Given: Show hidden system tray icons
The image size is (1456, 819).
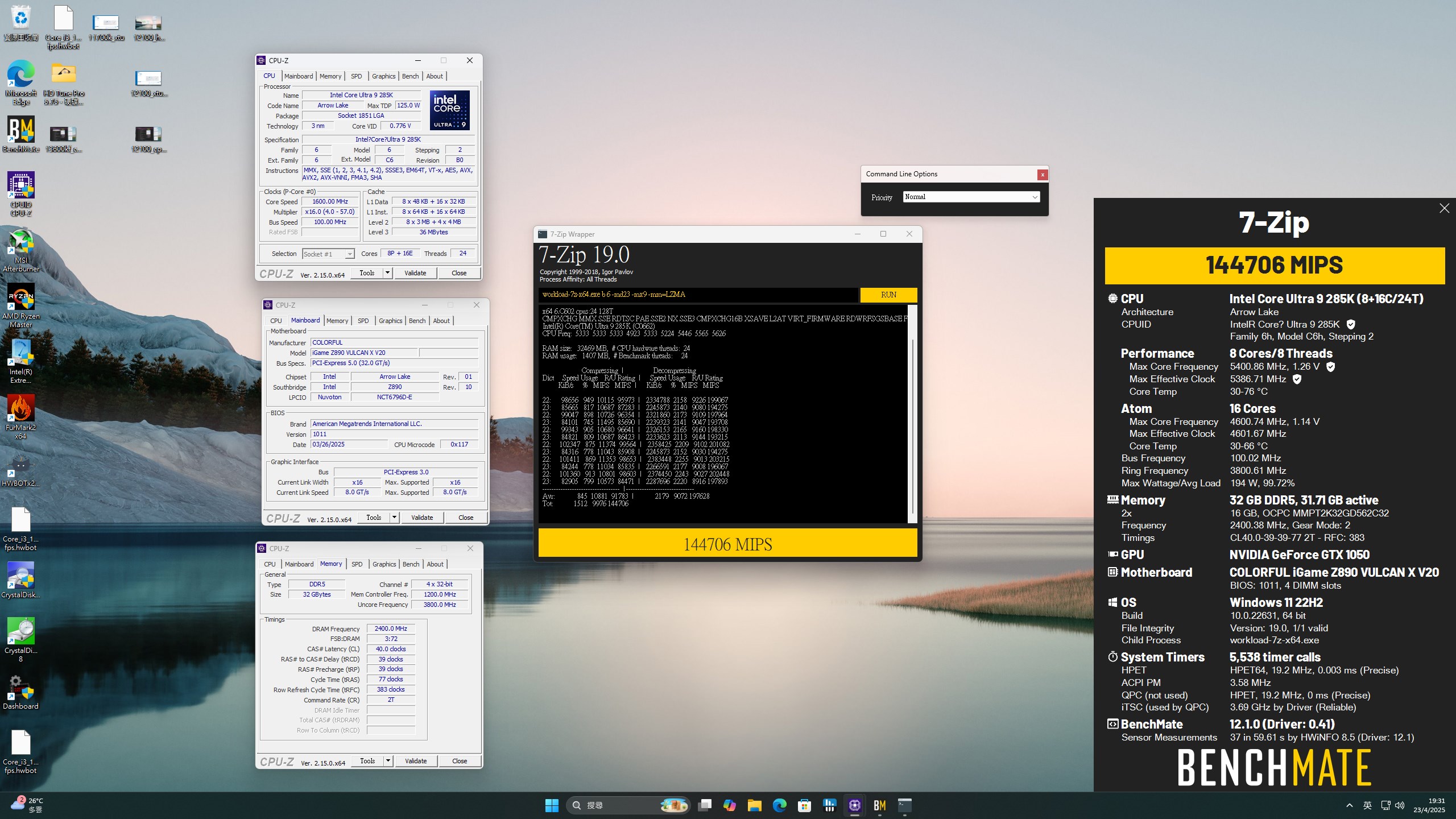Looking at the screenshot, I should click(1349, 805).
